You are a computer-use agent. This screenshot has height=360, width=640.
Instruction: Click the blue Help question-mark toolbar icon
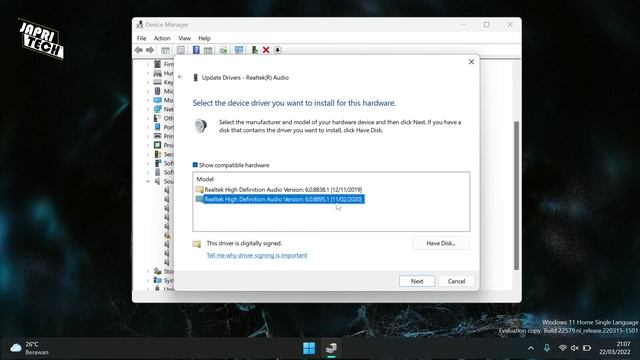196,50
